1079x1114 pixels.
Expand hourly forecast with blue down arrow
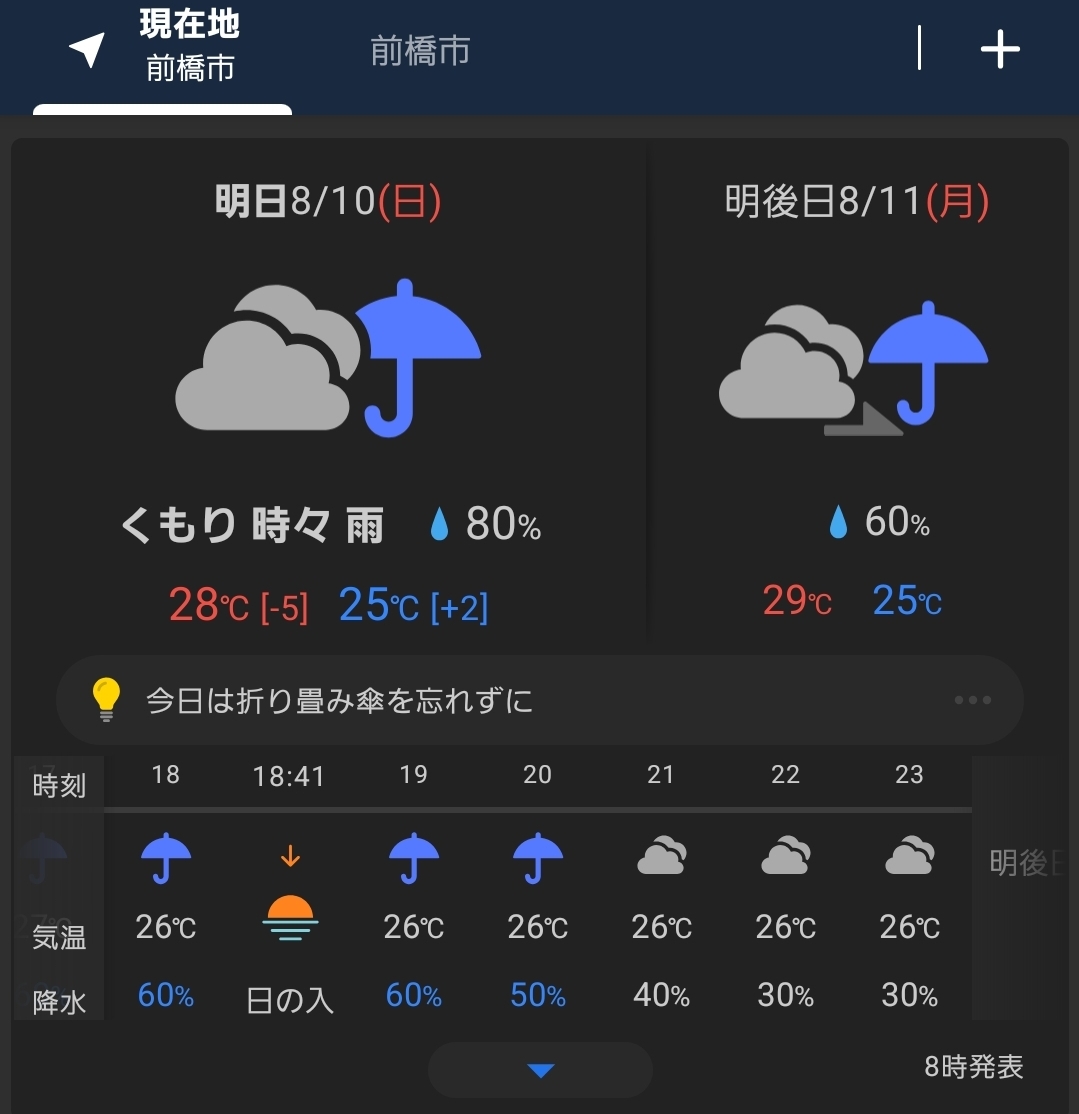[541, 1070]
